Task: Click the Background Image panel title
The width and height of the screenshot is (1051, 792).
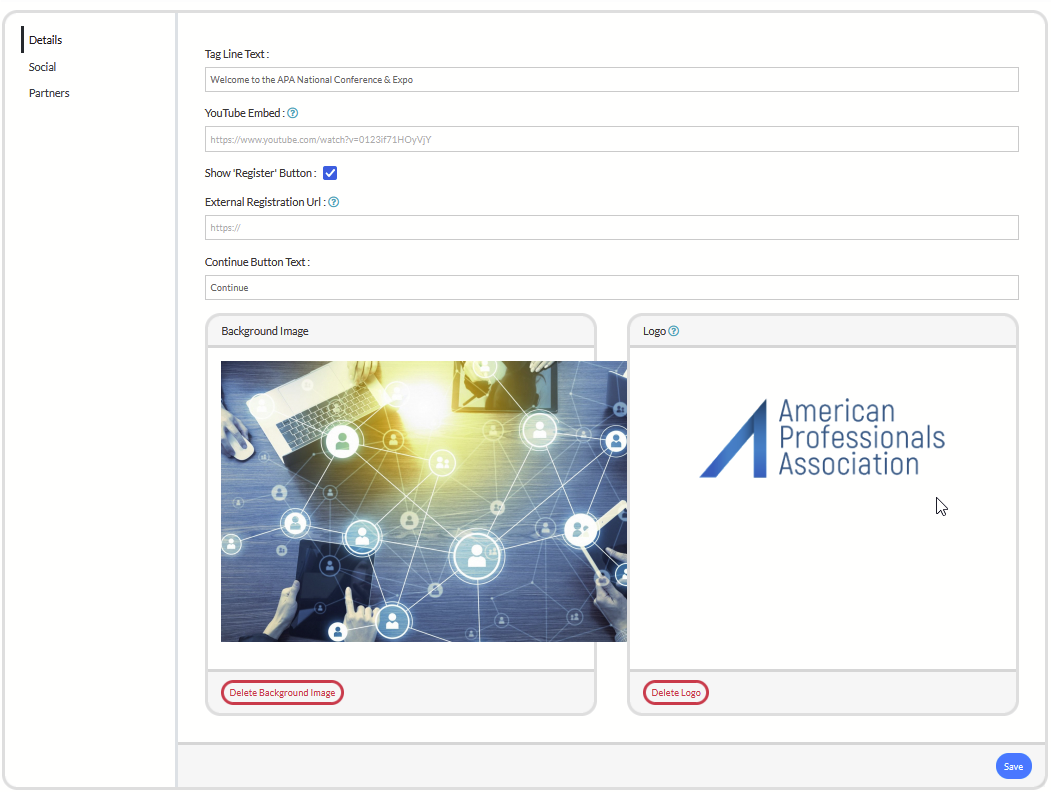Action: (x=265, y=331)
